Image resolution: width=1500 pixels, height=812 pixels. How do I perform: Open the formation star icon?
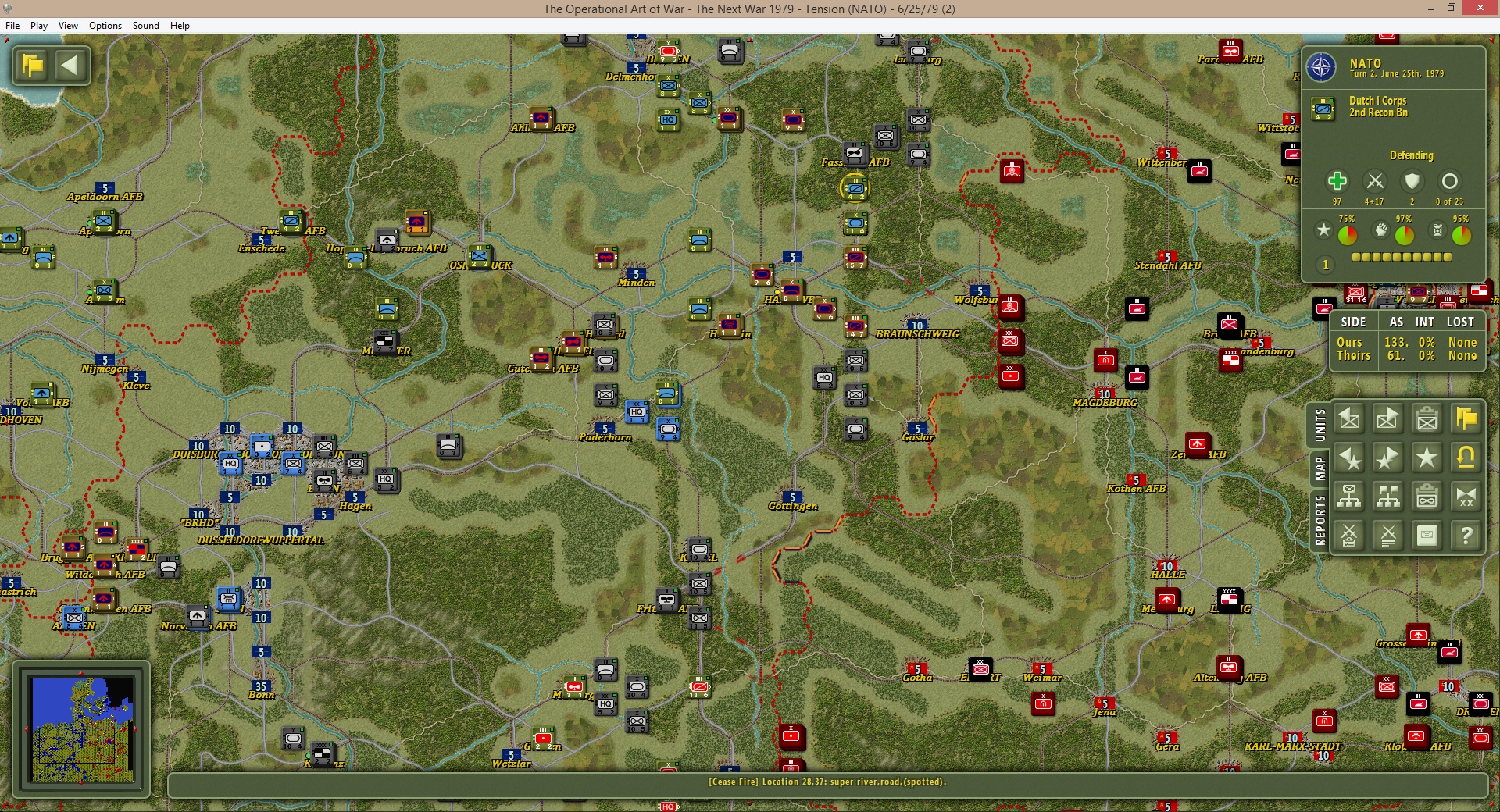point(1427,458)
